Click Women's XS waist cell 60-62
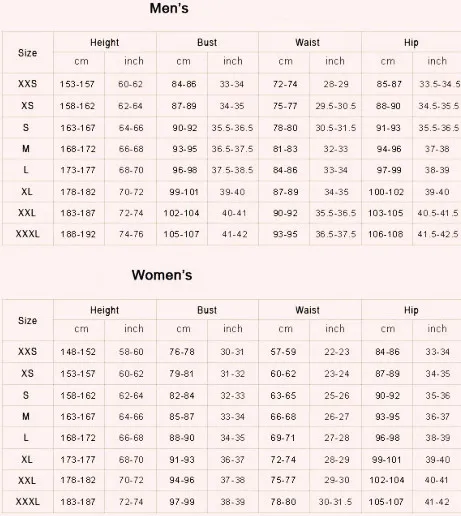The height and width of the screenshot is (516, 461). [x=283, y=374]
